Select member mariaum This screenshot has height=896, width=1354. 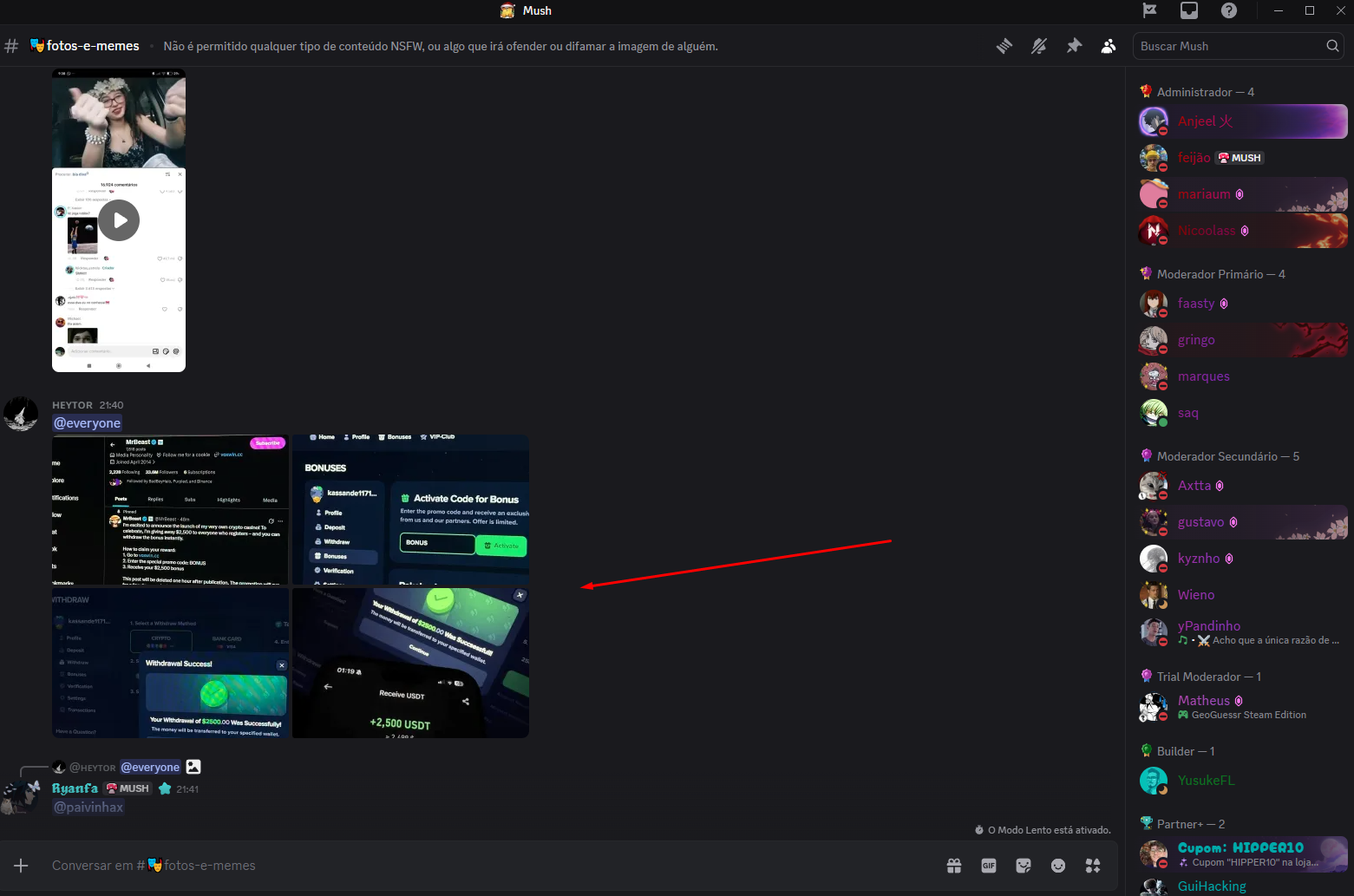pyautogui.click(x=1242, y=194)
